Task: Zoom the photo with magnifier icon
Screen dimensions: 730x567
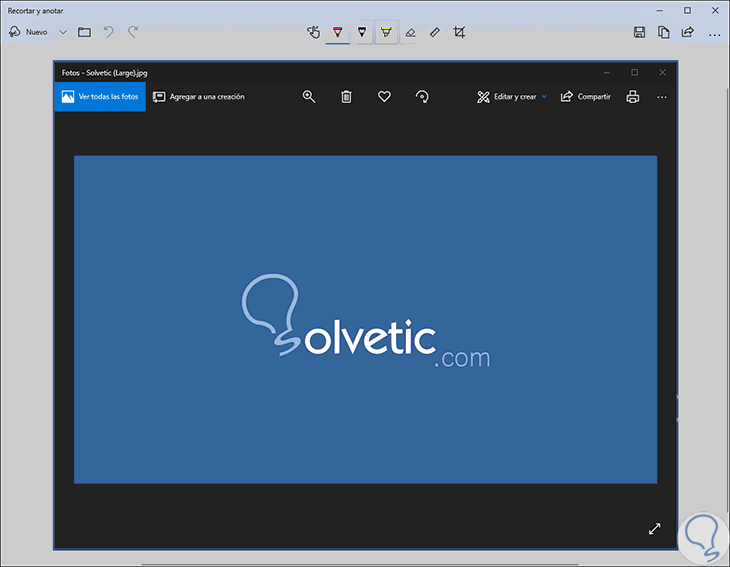Action: tap(309, 97)
